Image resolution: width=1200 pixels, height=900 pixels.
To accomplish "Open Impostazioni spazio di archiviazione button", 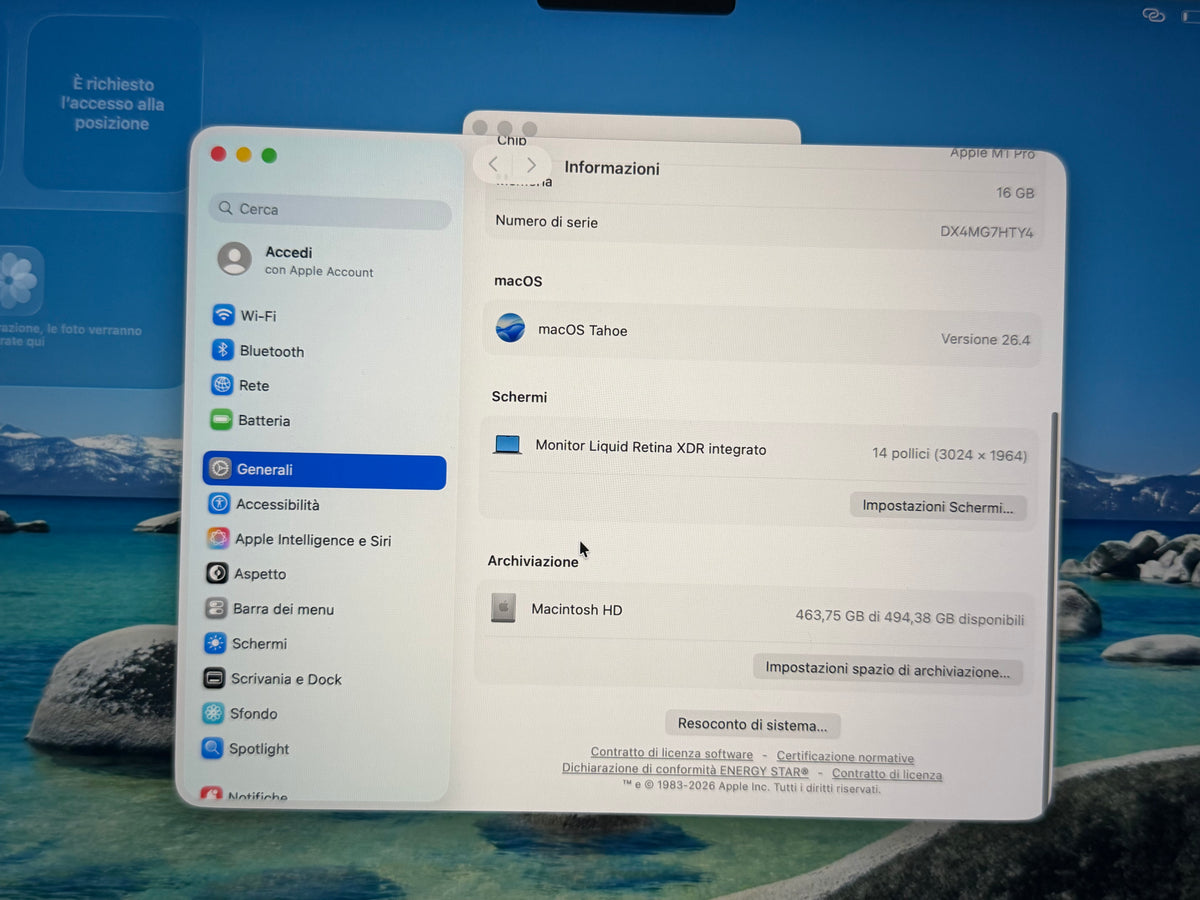I will pos(888,669).
